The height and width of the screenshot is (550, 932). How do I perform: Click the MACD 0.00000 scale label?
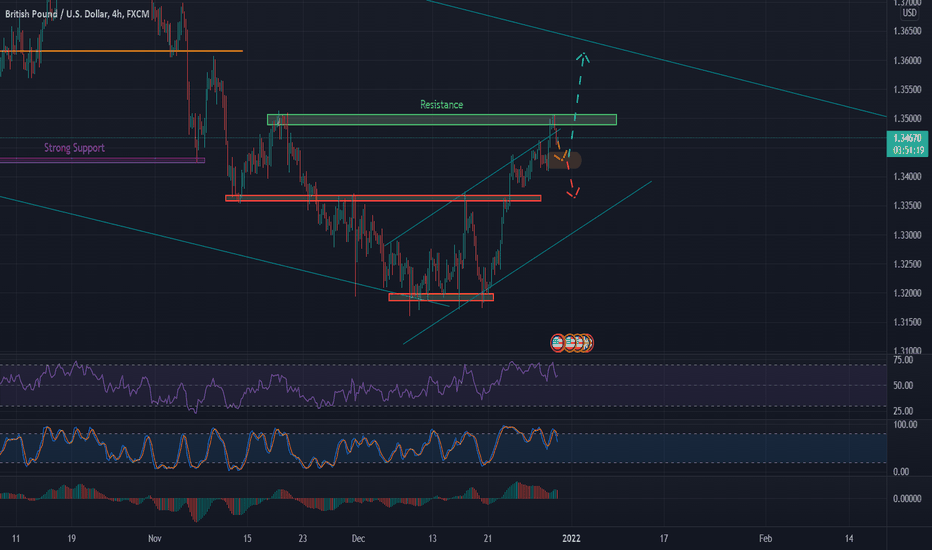point(907,499)
